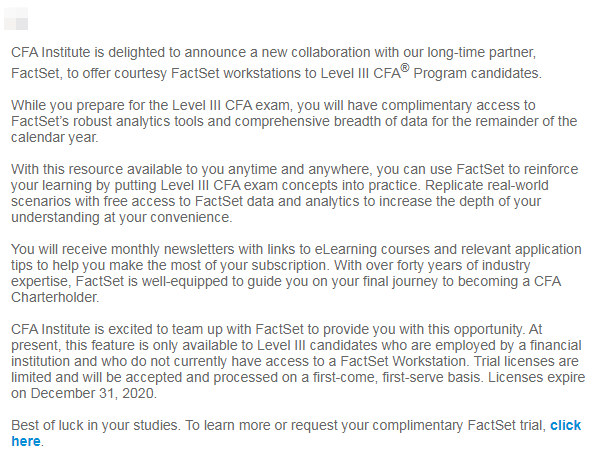Click the 'You will receive monthly newsletters' paragraph
The width and height of the screenshot is (595, 461).
click(x=296, y=273)
